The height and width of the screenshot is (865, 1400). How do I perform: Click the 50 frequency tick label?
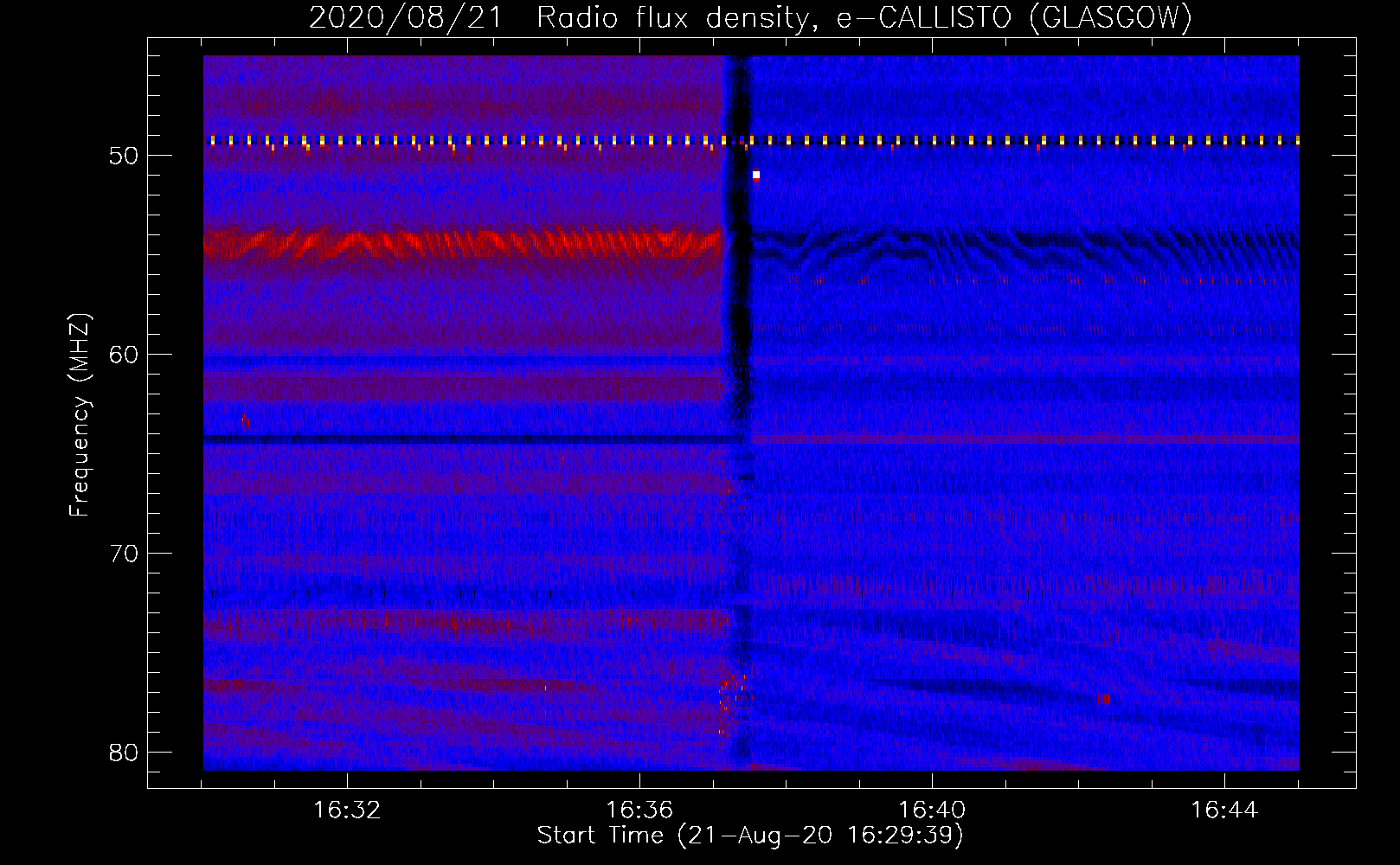point(124,156)
